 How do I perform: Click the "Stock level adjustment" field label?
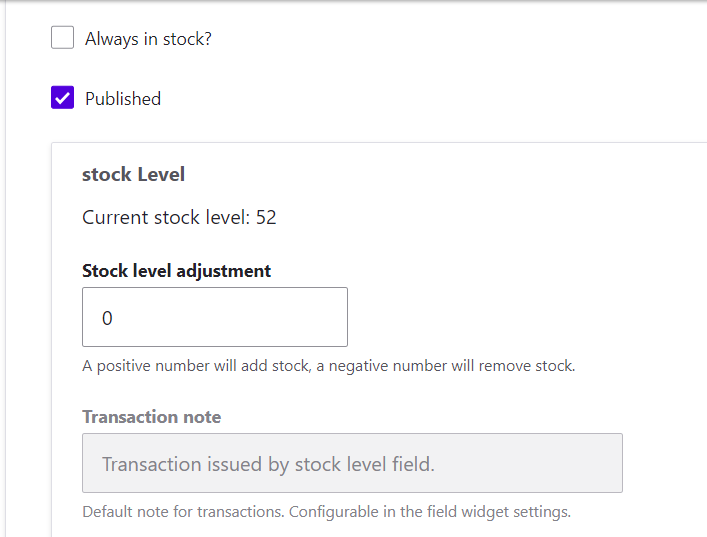click(176, 270)
